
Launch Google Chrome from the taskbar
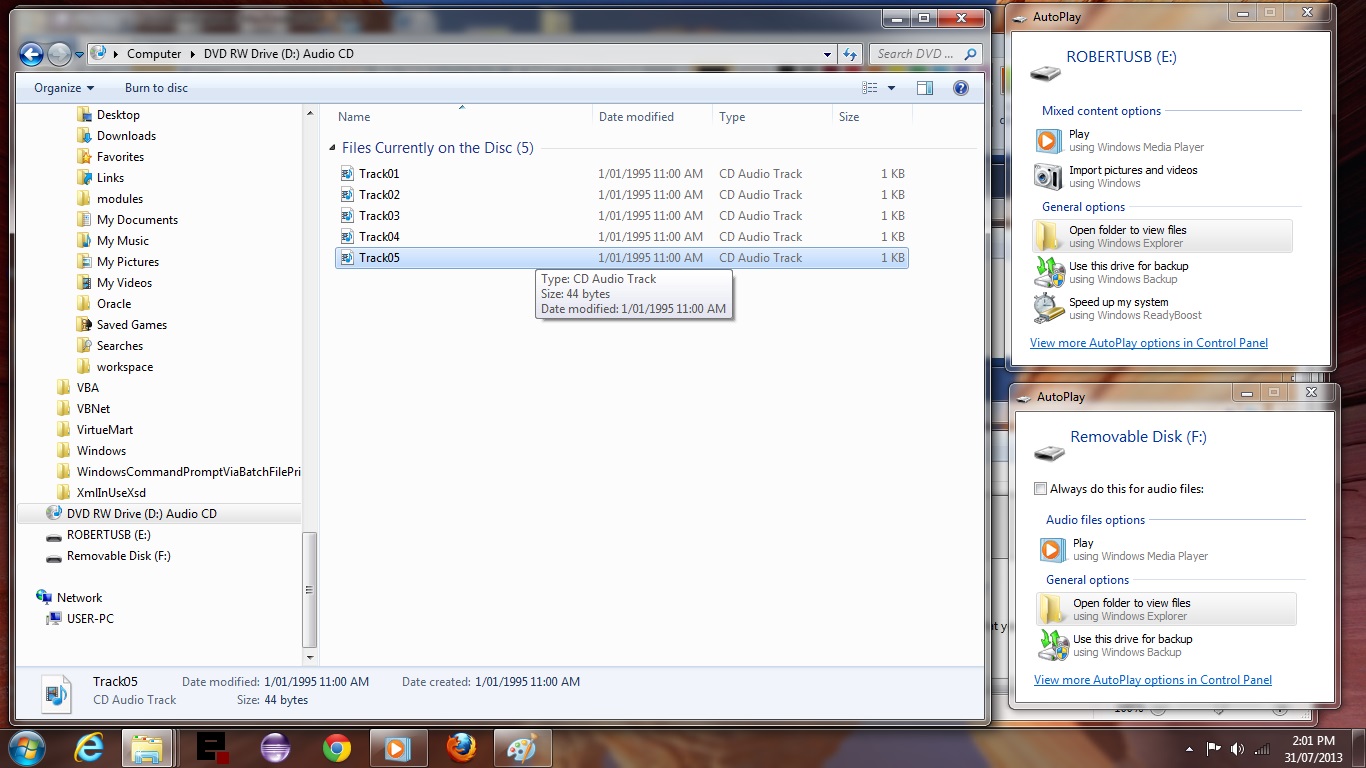coord(336,748)
